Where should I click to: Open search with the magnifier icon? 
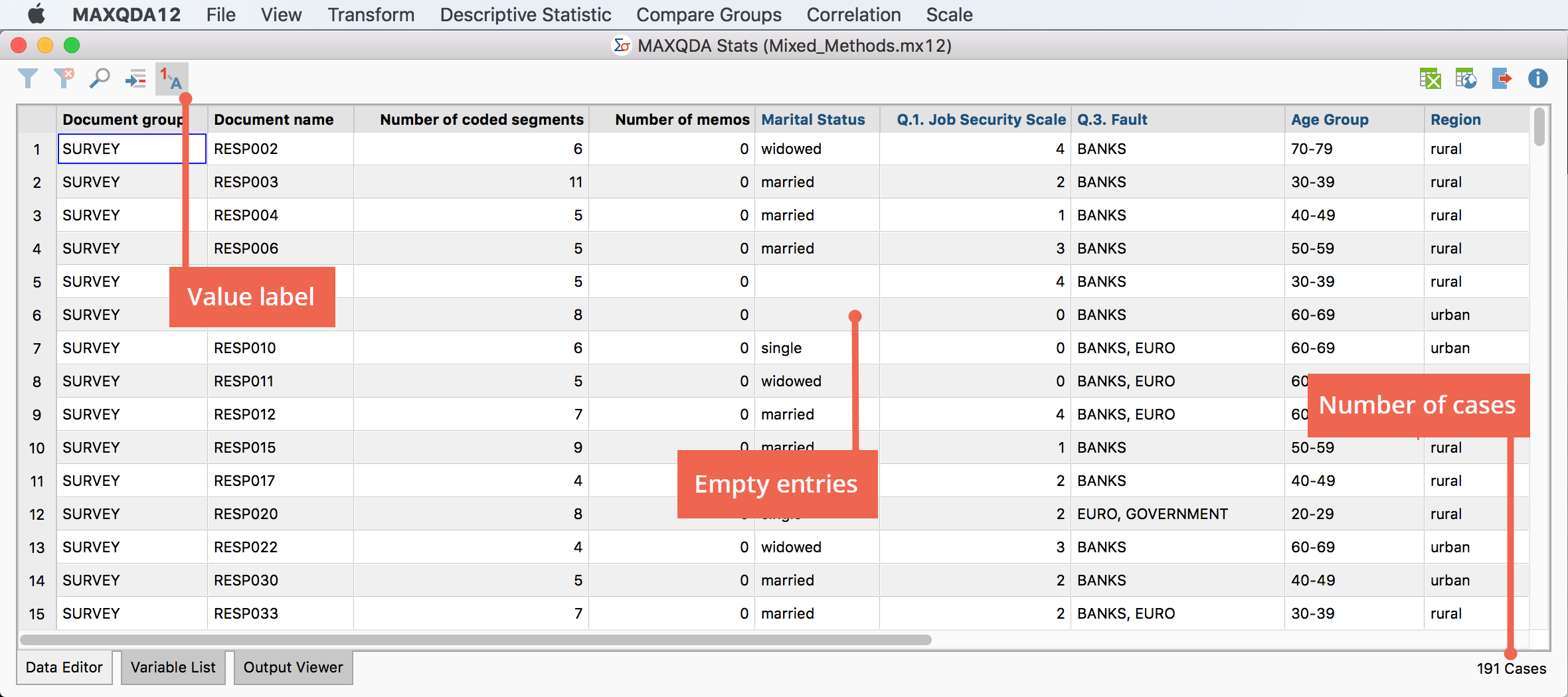pos(100,79)
